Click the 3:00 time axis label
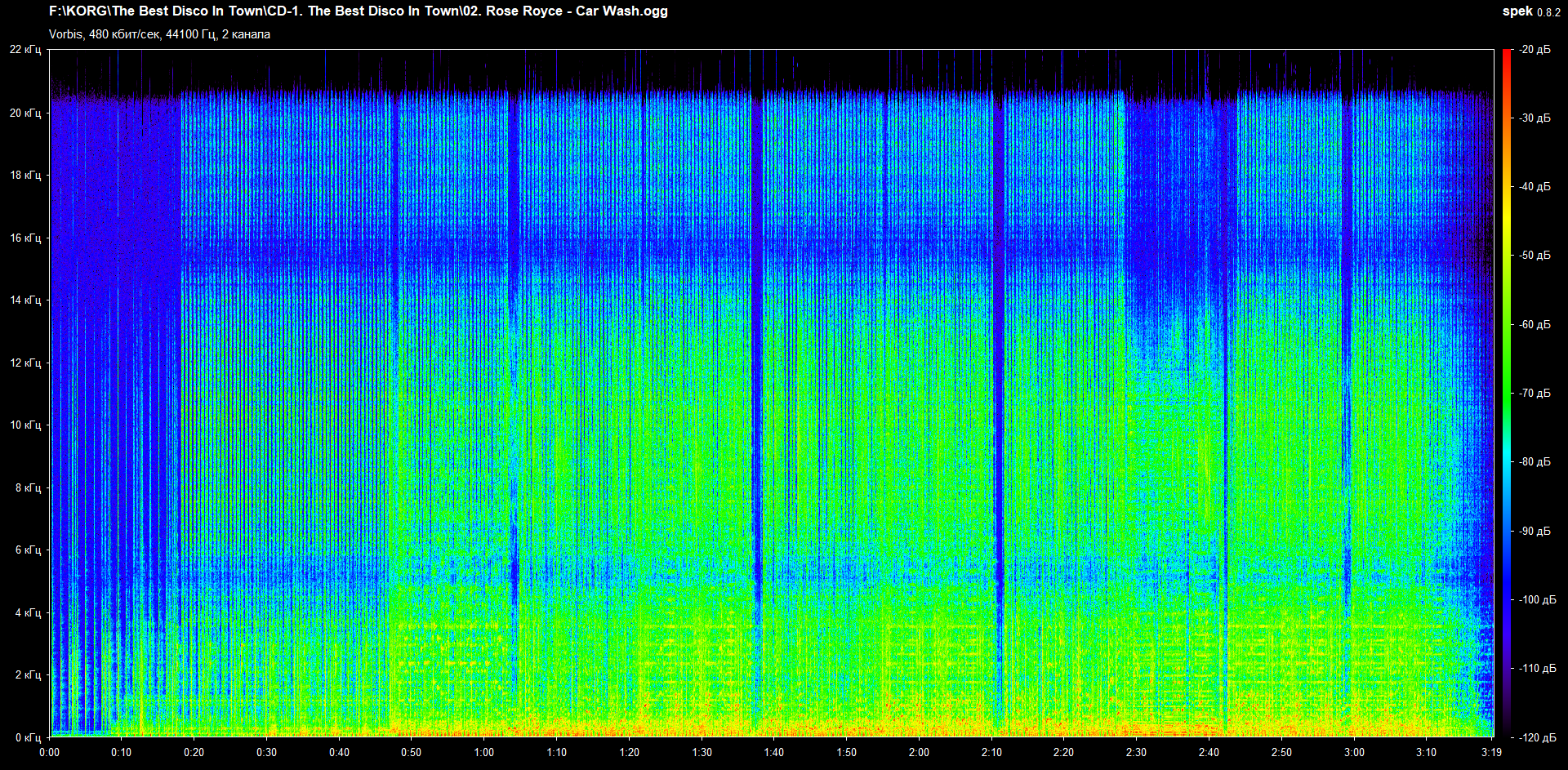1568x770 pixels. (x=1355, y=752)
